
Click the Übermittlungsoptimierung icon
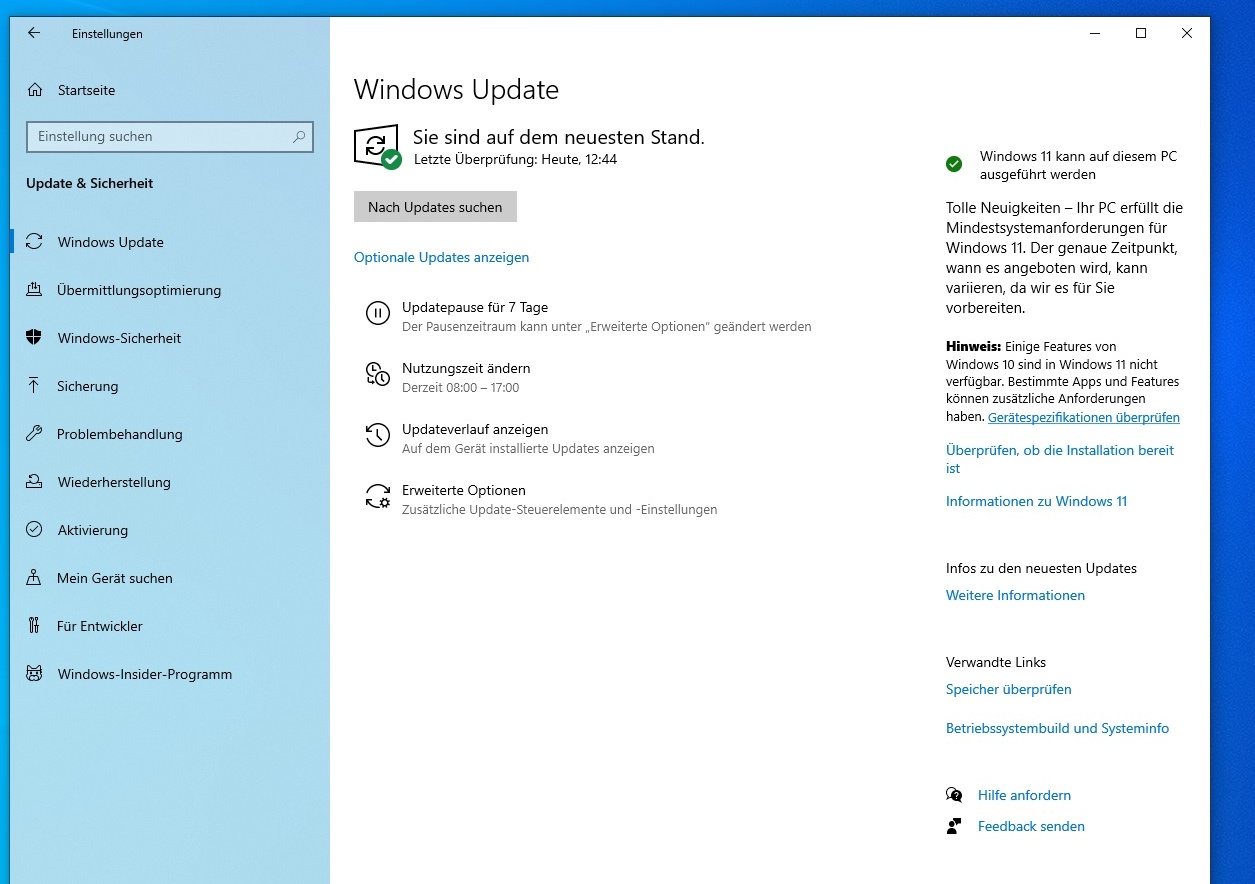34,290
